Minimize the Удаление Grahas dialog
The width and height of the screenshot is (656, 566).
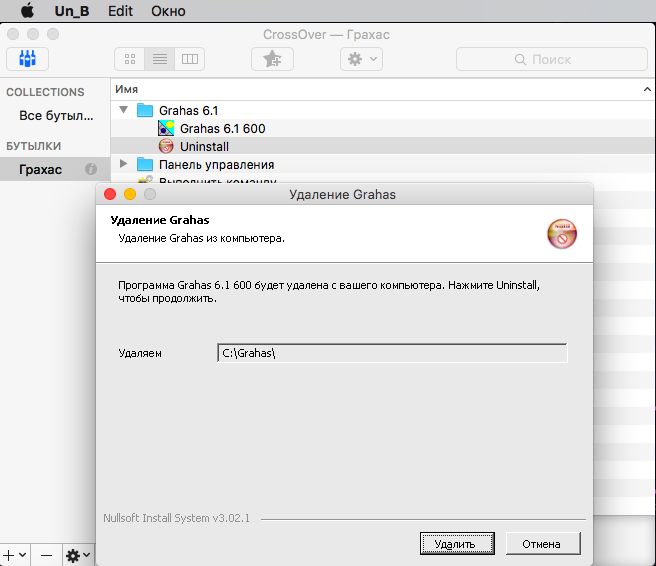tap(130, 194)
